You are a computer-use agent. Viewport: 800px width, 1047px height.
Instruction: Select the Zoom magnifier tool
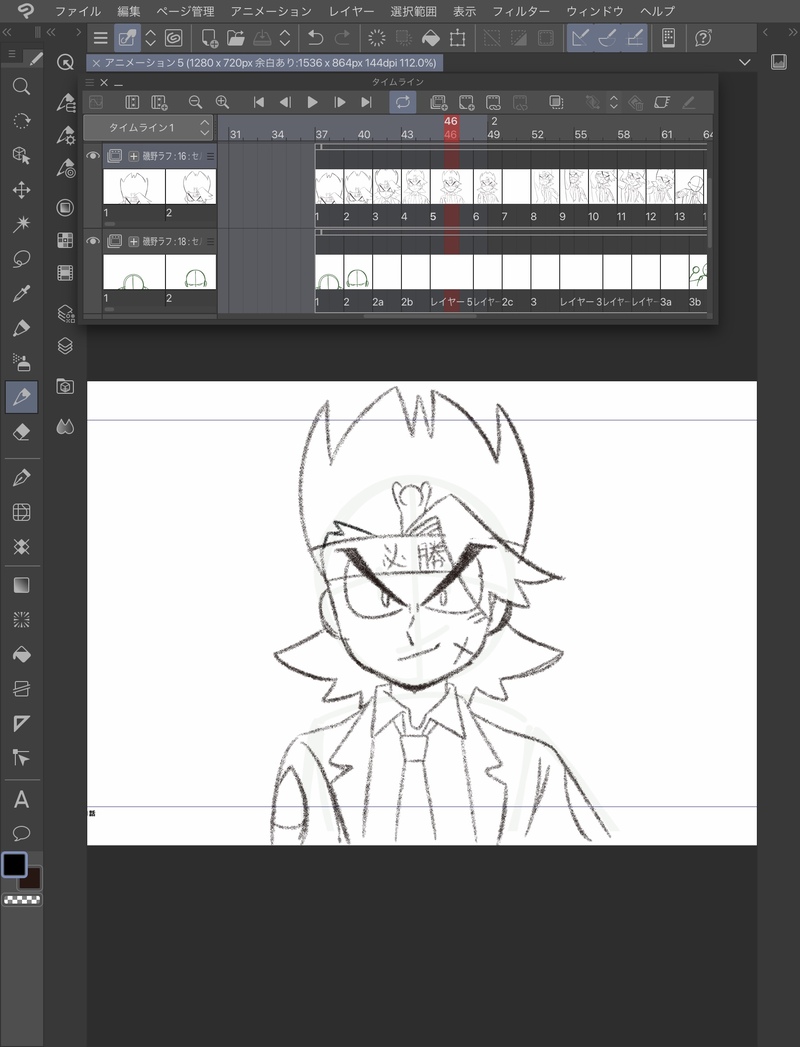[x=21, y=87]
